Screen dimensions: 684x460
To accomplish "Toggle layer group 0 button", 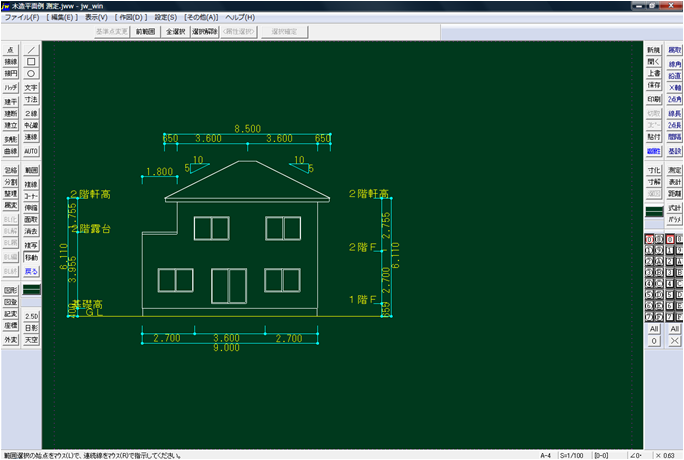I will 653,341.
